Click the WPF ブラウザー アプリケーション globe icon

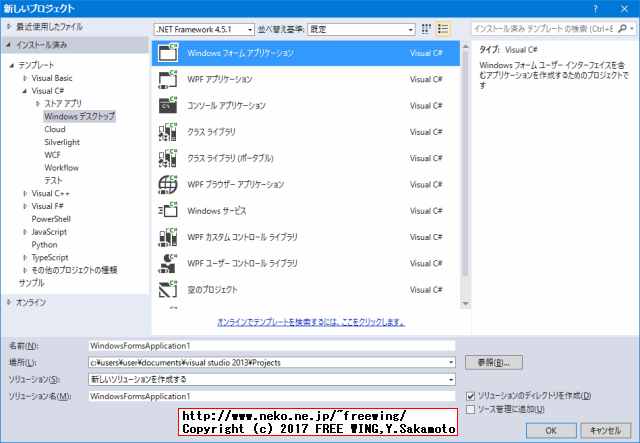pos(168,185)
